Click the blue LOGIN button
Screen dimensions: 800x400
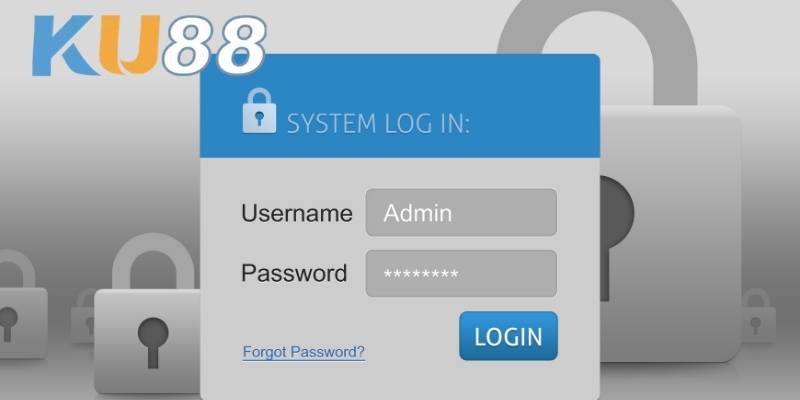point(508,336)
